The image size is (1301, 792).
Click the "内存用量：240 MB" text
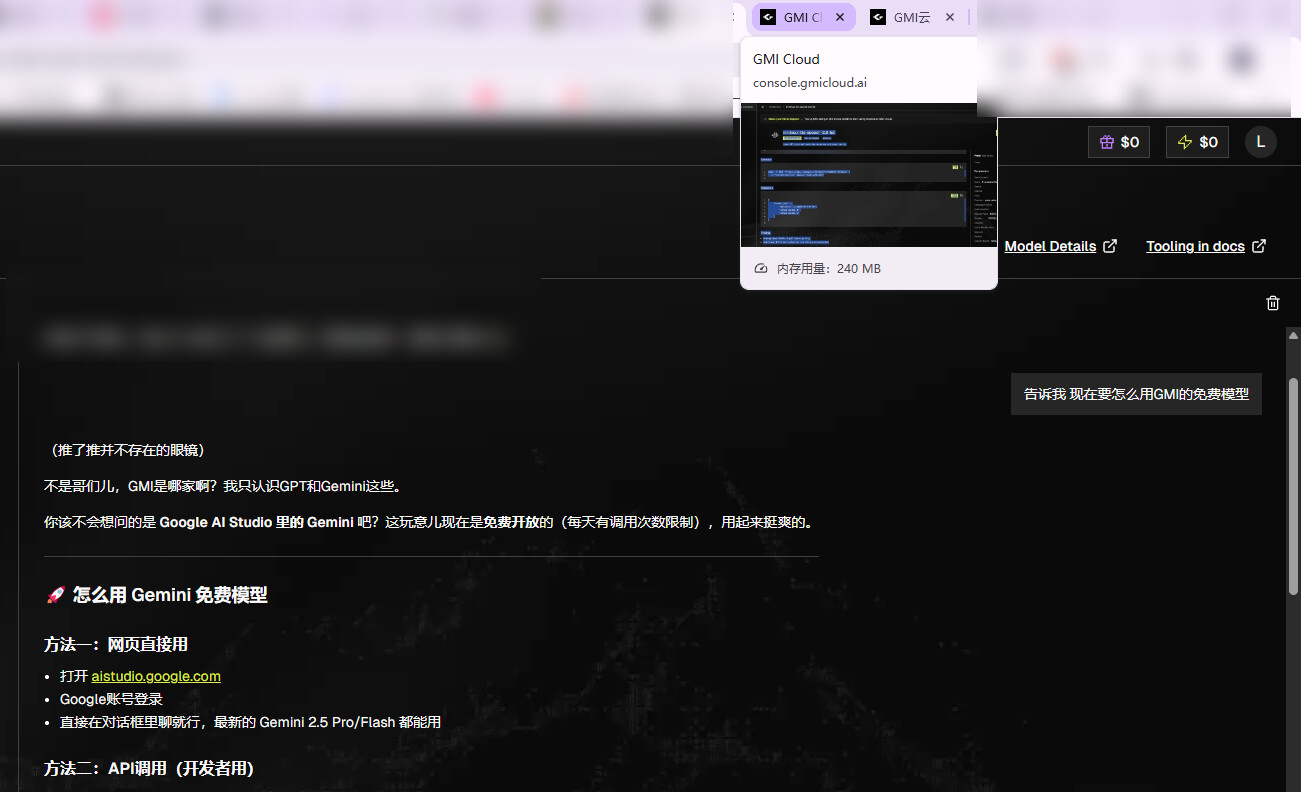pyautogui.click(x=829, y=269)
